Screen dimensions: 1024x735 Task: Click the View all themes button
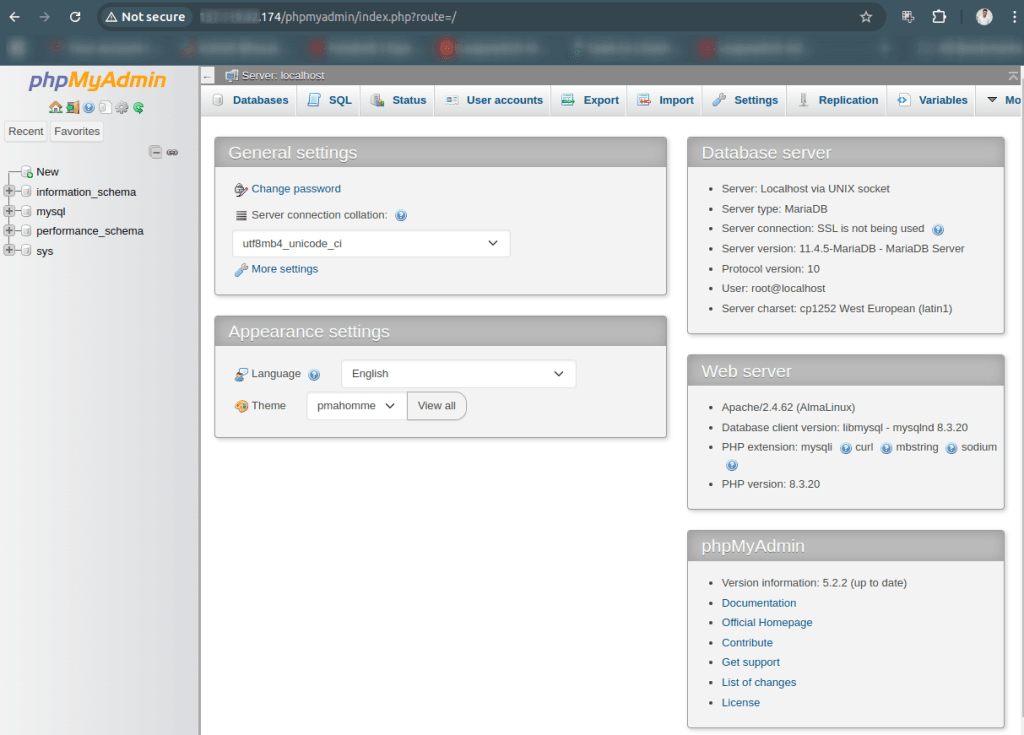pos(436,406)
